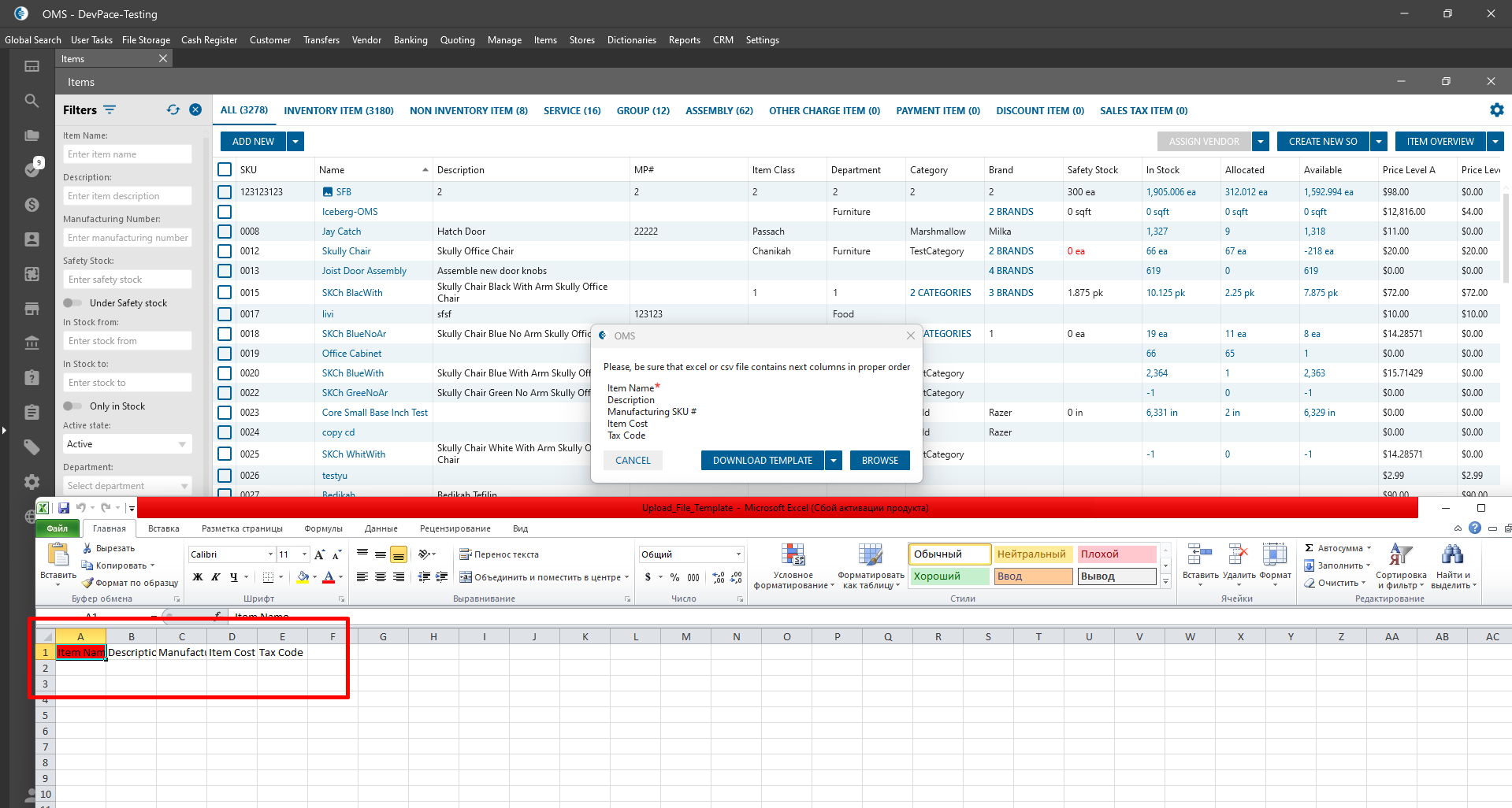This screenshot has height=808, width=1512.
Task: Toggle the Under Safety stock switch
Action: pos(72,303)
